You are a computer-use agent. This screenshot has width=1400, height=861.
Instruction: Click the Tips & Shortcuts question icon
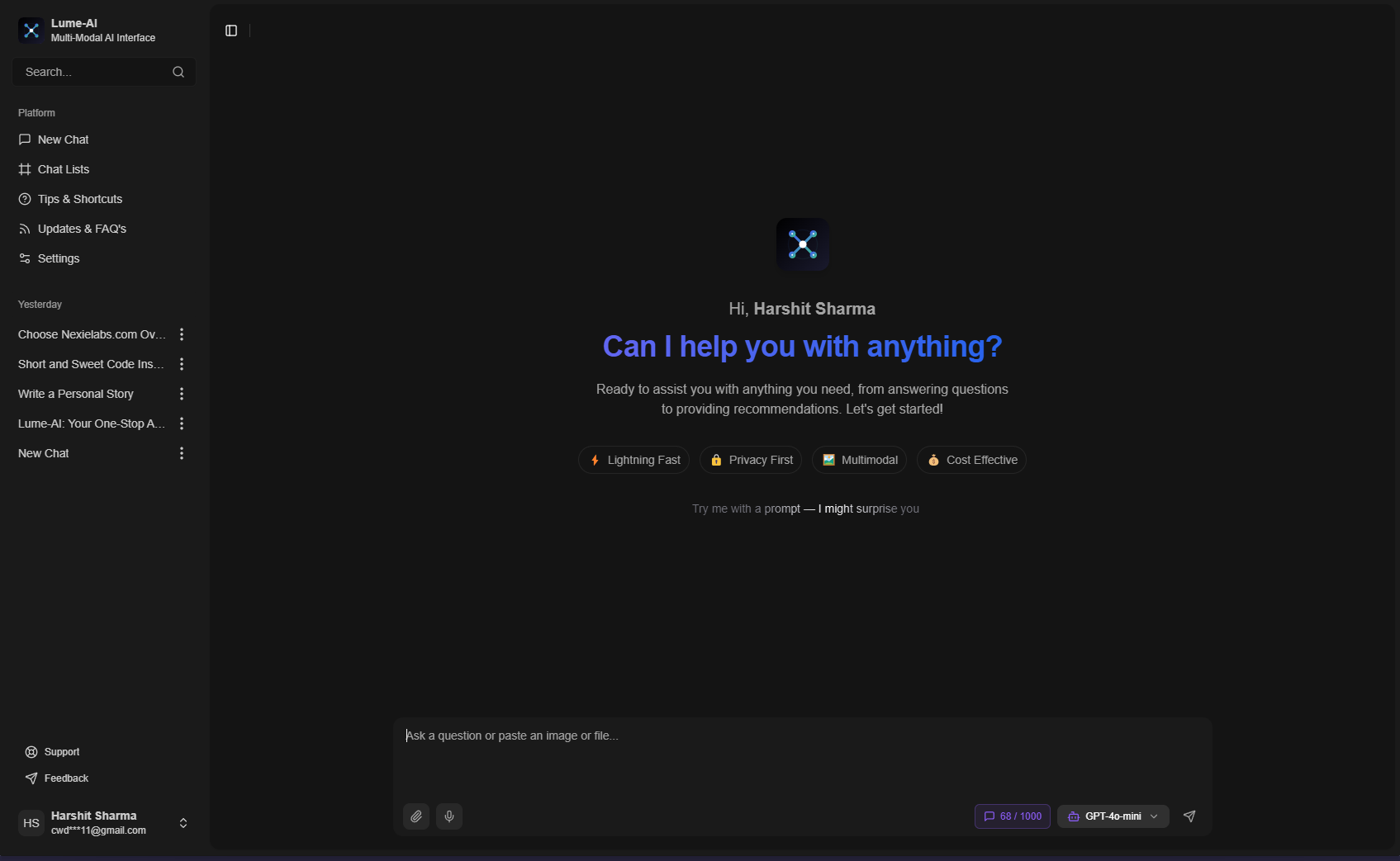point(25,199)
